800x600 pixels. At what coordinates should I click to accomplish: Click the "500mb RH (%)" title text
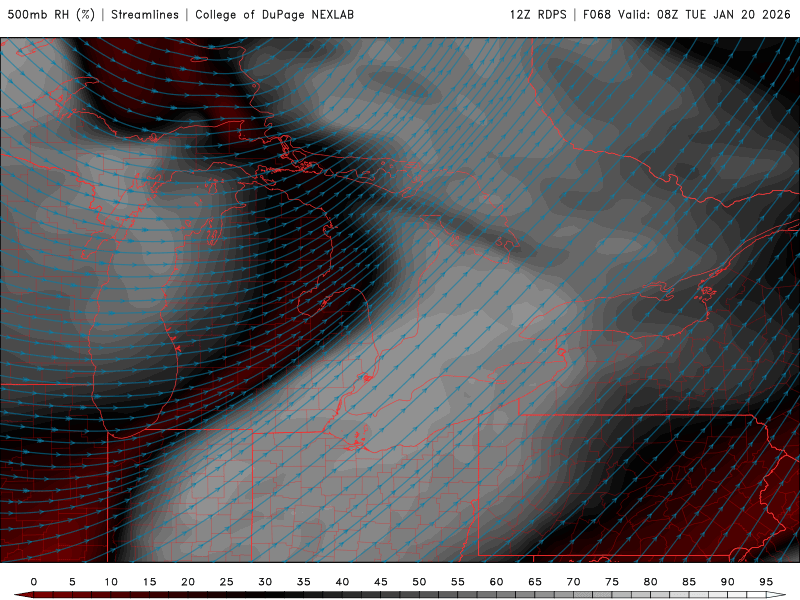[x=51, y=15]
